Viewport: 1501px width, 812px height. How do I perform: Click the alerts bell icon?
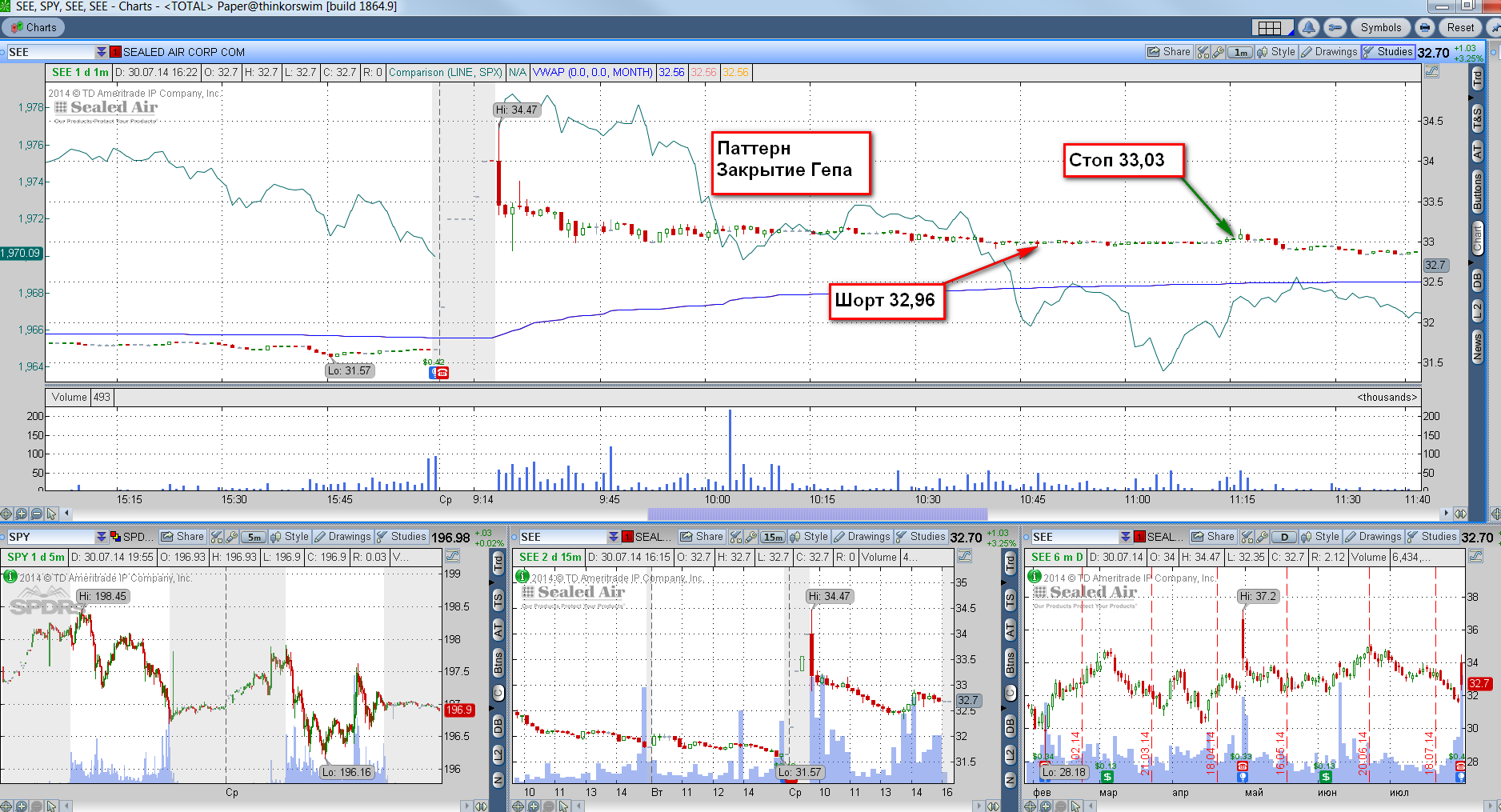pyautogui.click(x=1309, y=27)
